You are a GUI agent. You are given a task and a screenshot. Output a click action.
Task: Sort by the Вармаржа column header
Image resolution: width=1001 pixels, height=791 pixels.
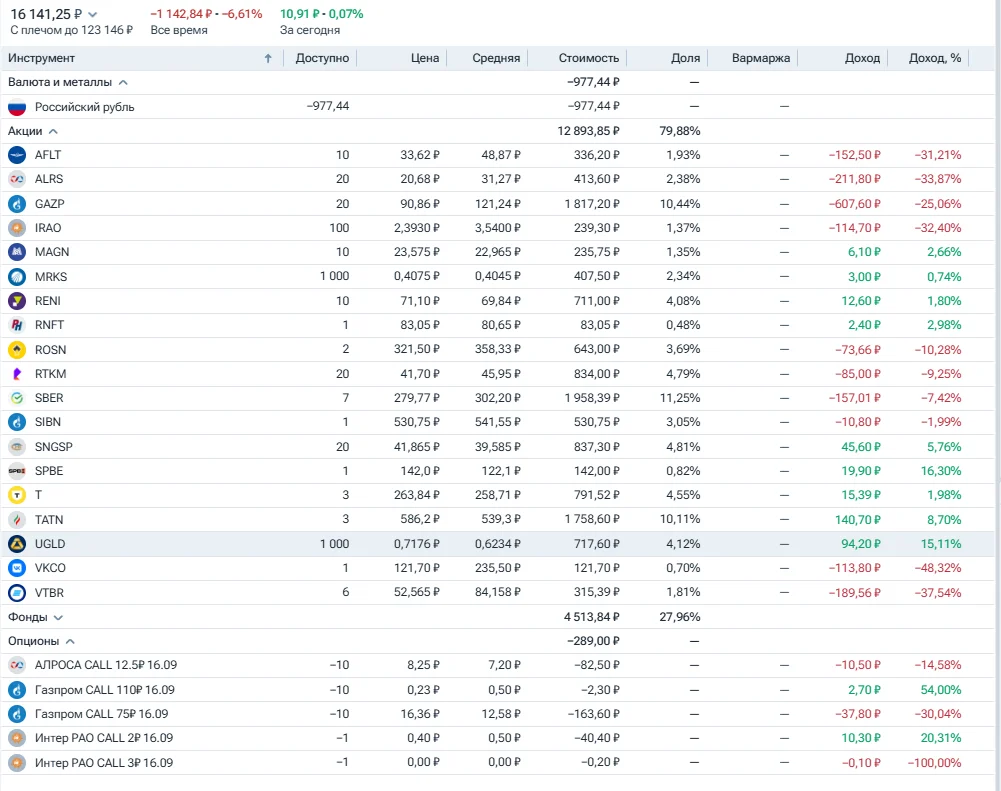(x=761, y=58)
